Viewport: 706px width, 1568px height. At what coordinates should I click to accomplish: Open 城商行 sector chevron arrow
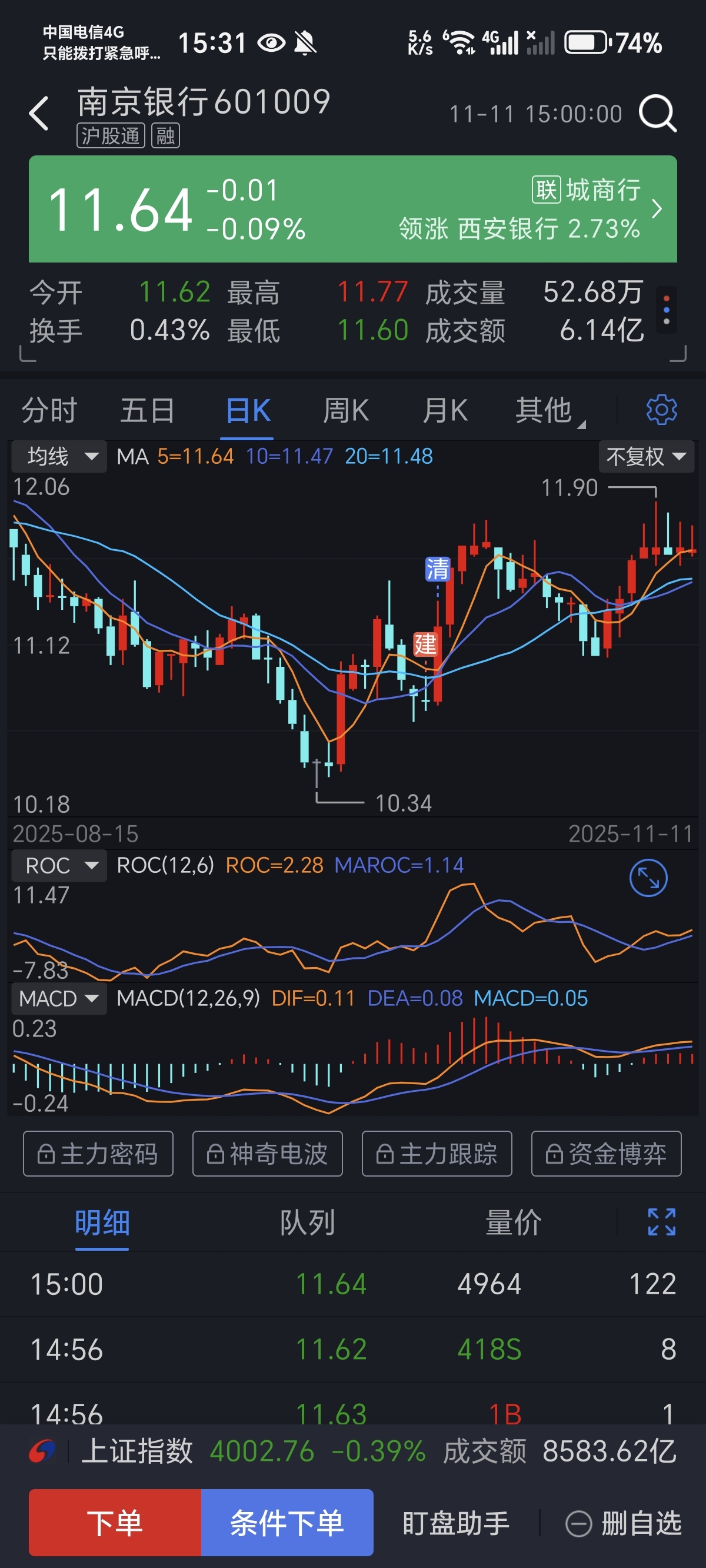point(657,209)
